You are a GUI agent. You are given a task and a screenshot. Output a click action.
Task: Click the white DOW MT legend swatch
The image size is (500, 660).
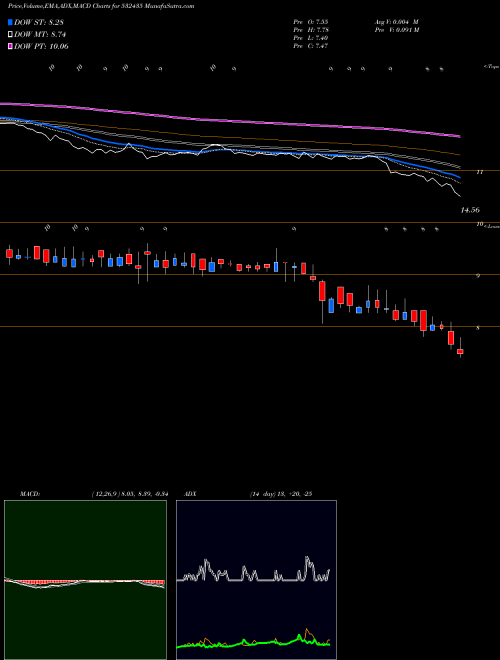[10, 35]
